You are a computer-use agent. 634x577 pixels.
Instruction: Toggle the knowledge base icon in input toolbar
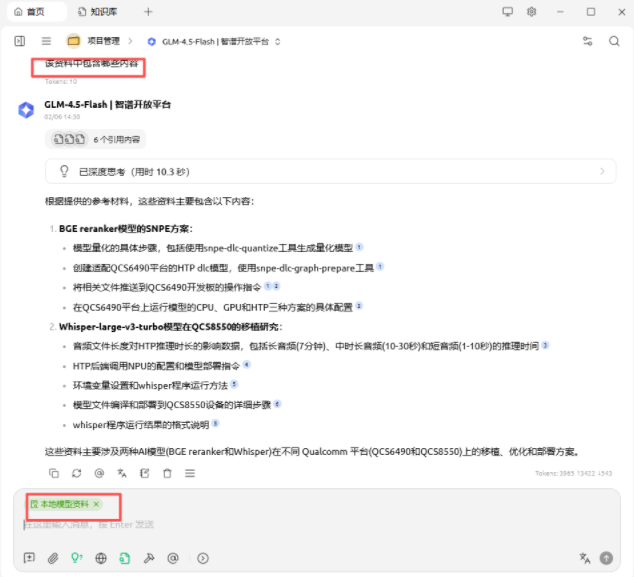[125, 558]
